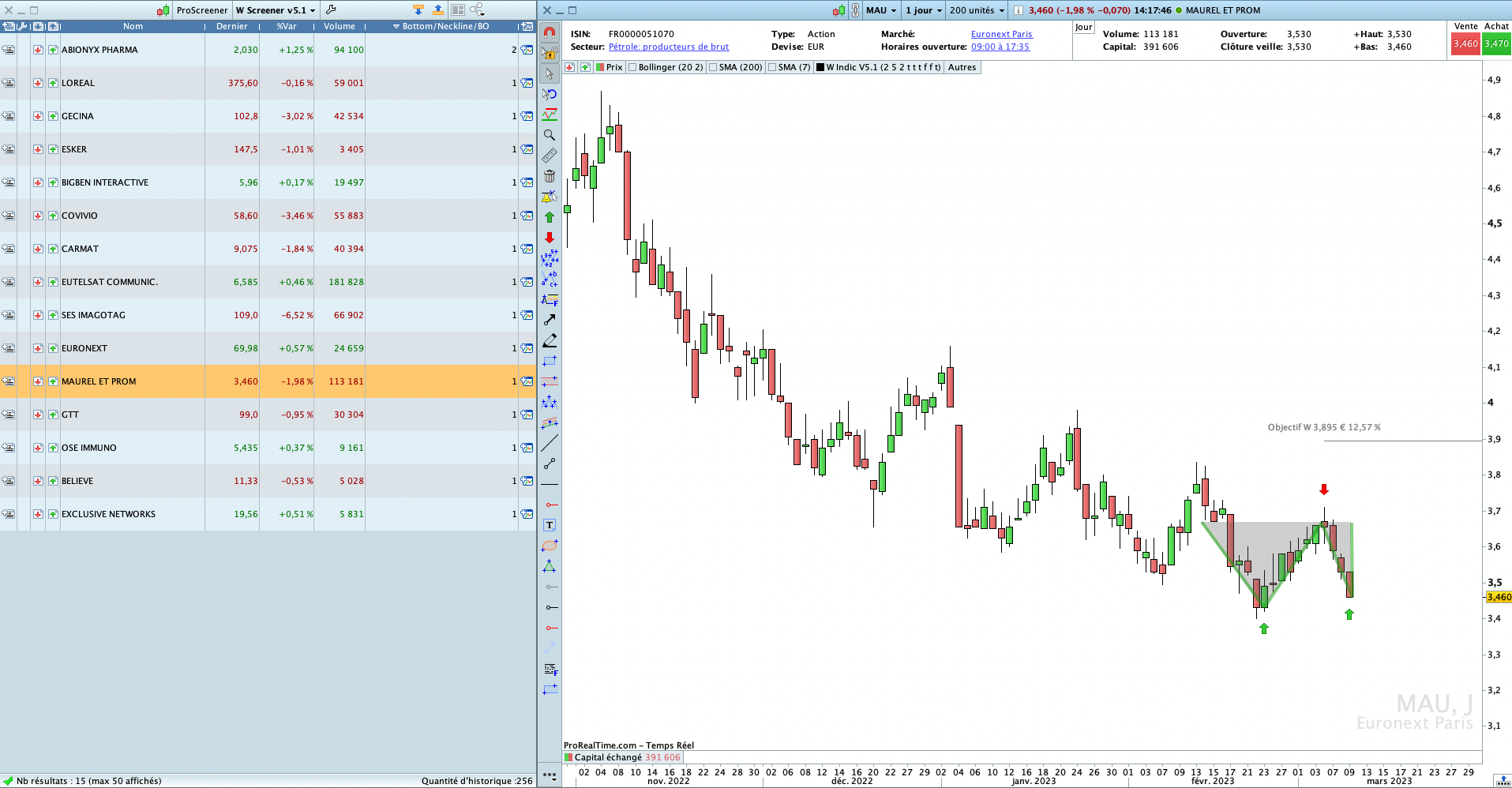The width and height of the screenshot is (1512, 788).
Task: Select the red down arrow drawing tool
Action: (550, 238)
